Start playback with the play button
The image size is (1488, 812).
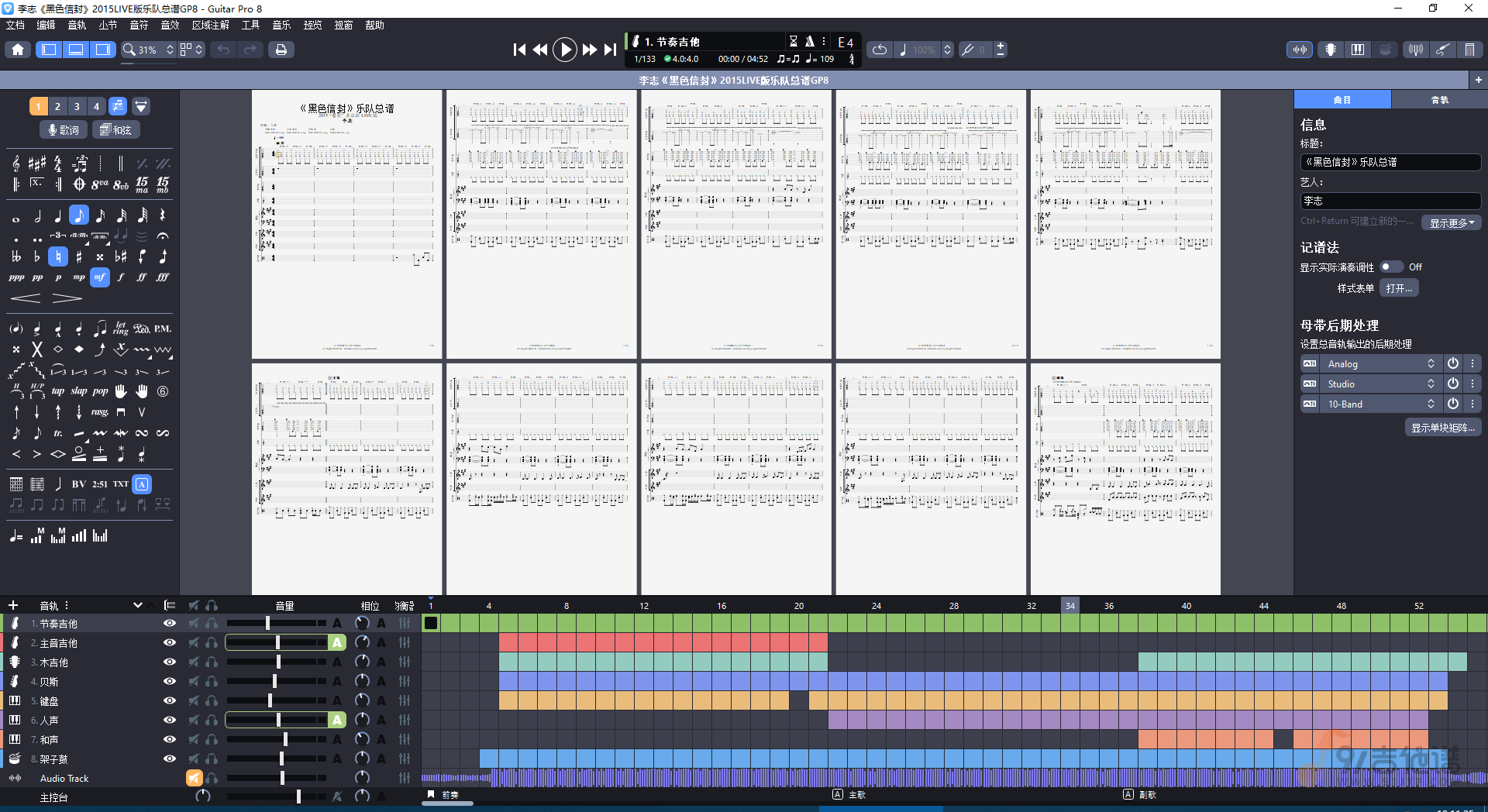565,50
